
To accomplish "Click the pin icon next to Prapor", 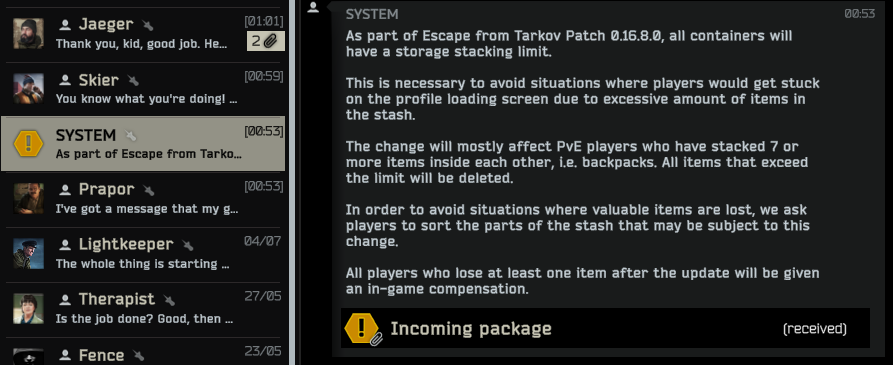I will coord(149,190).
